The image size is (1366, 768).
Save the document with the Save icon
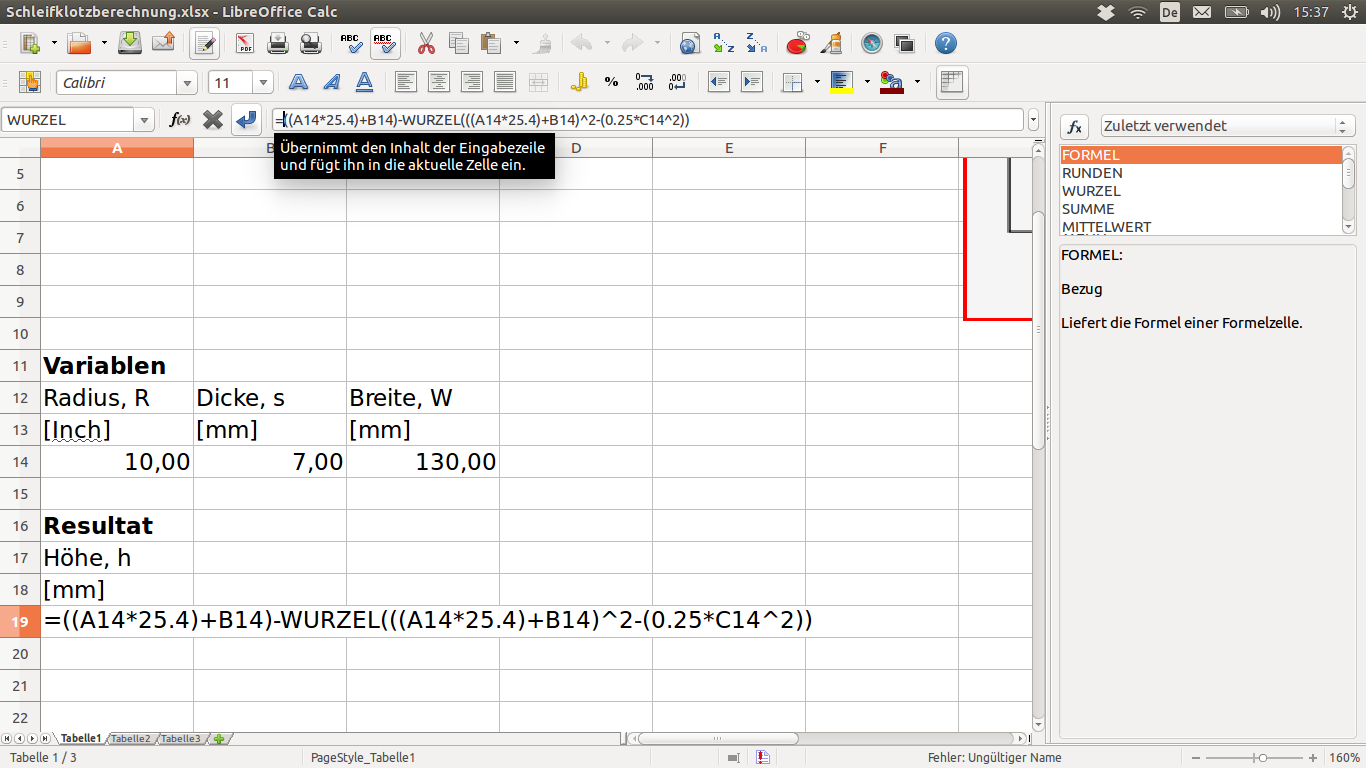click(130, 44)
